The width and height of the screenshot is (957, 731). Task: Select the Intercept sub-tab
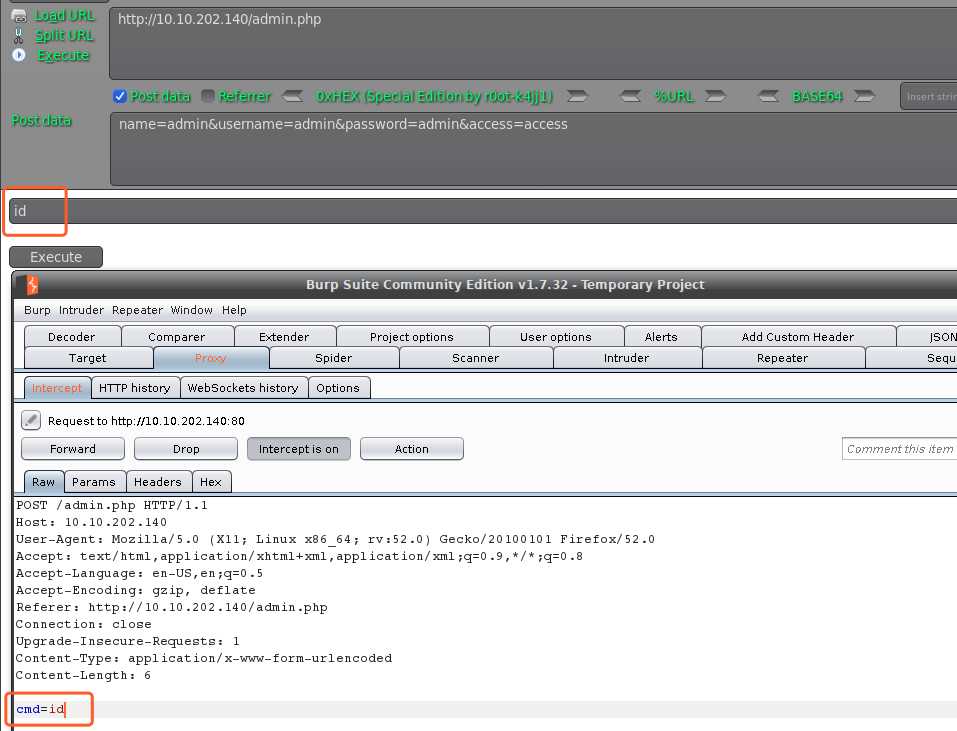57,388
